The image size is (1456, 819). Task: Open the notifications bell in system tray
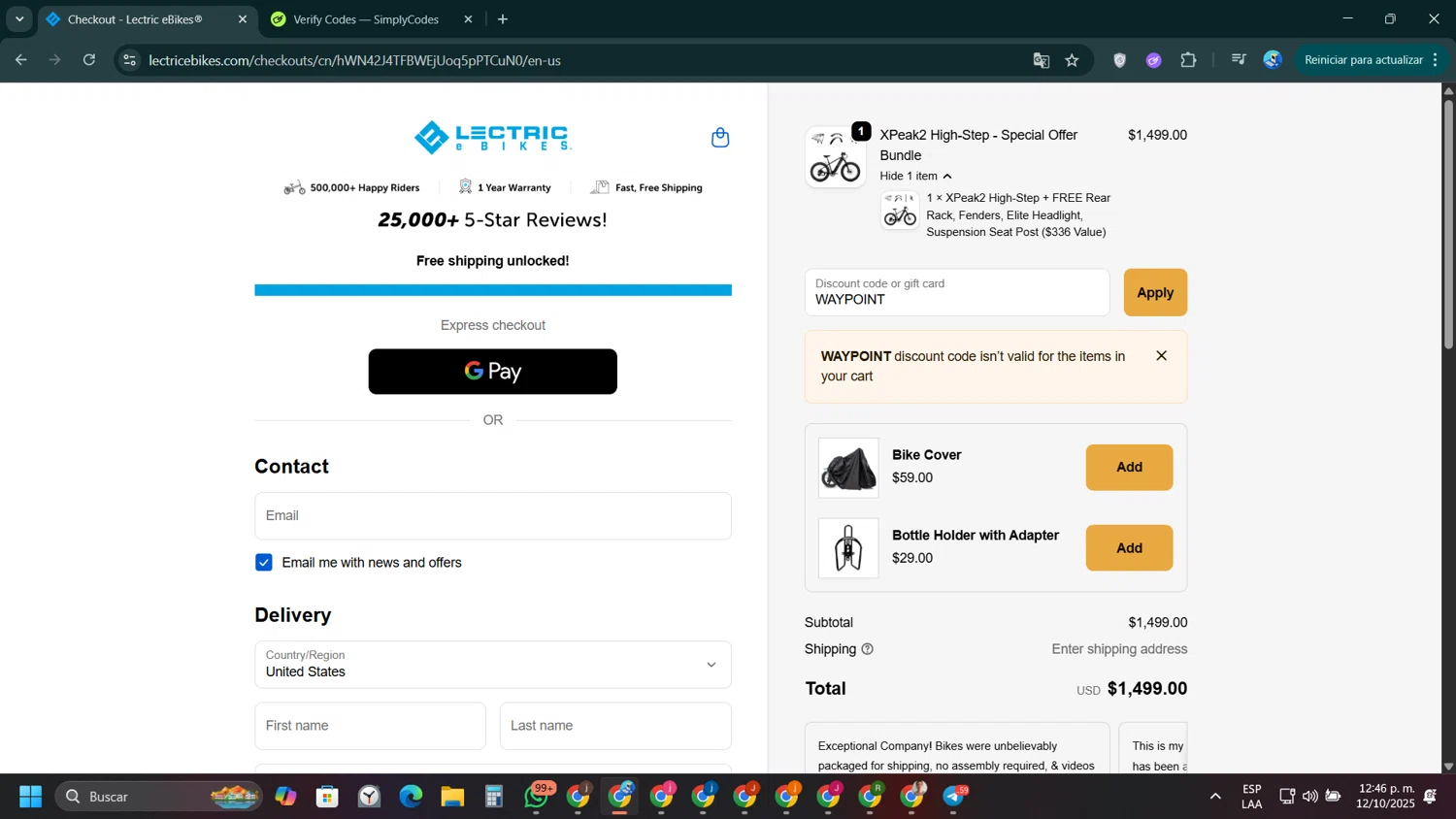pyautogui.click(x=1431, y=797)
